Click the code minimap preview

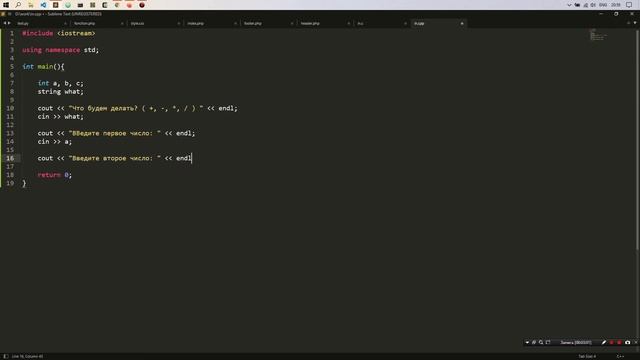pos(598,35)
